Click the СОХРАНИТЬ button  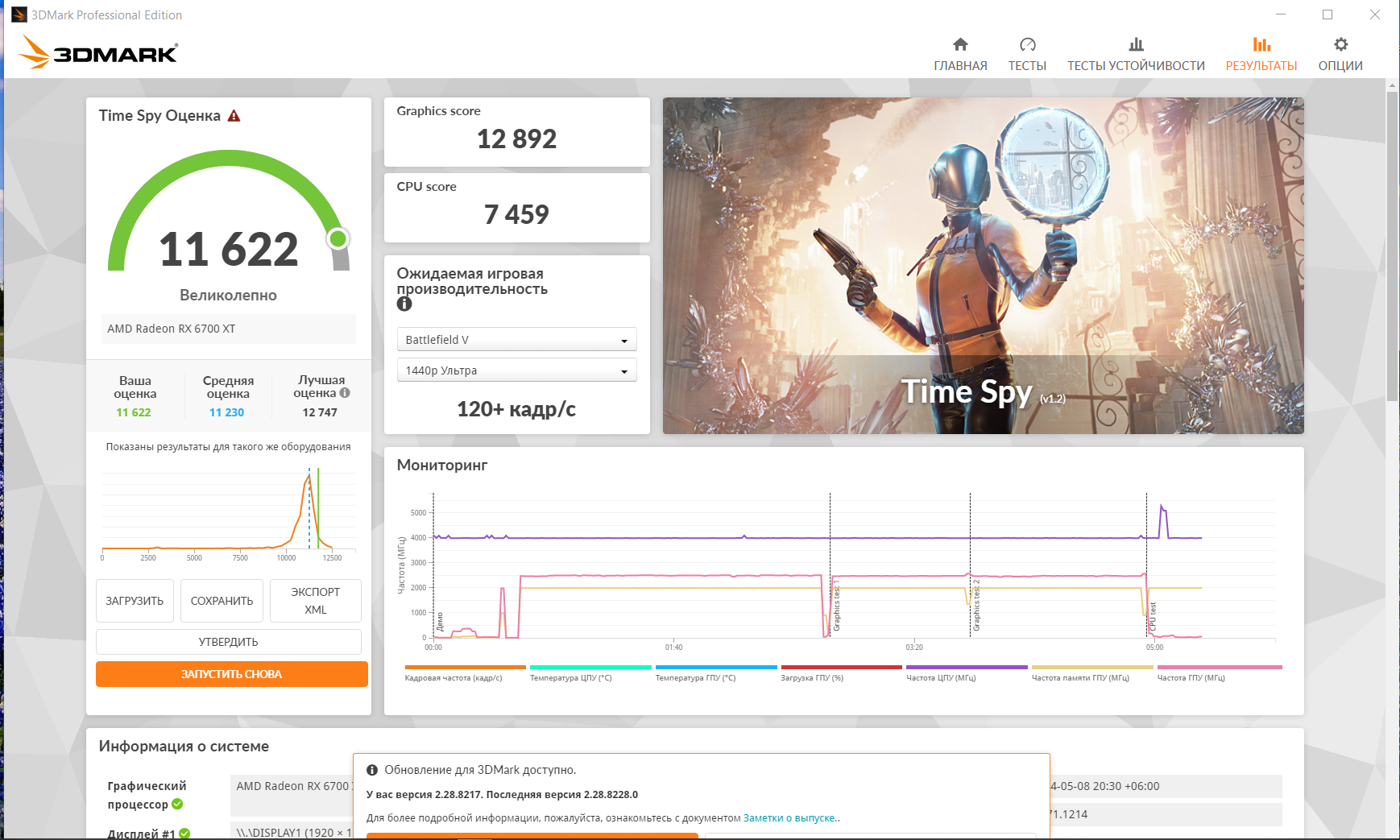tap(222, 601)
